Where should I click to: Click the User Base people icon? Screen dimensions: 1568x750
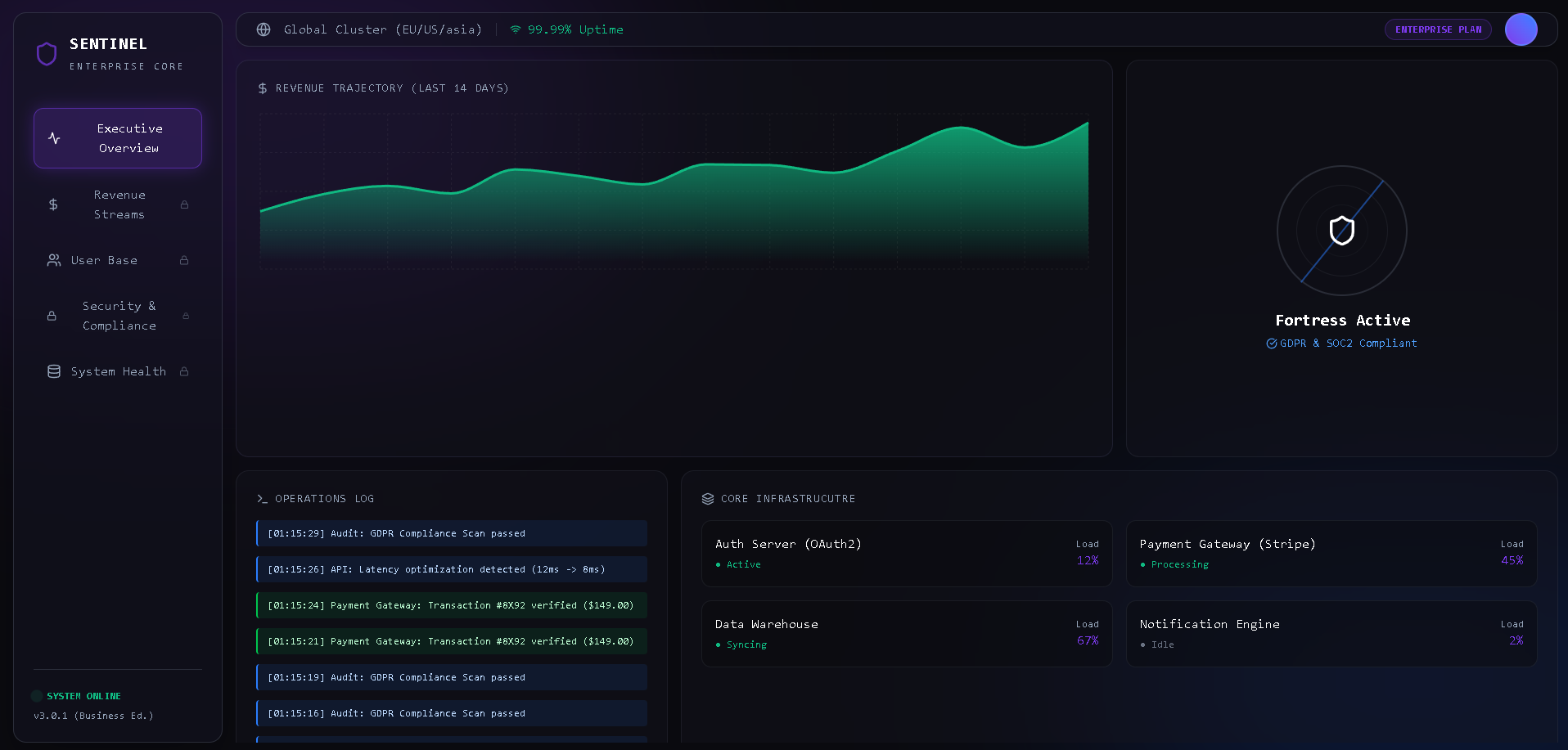54,260
